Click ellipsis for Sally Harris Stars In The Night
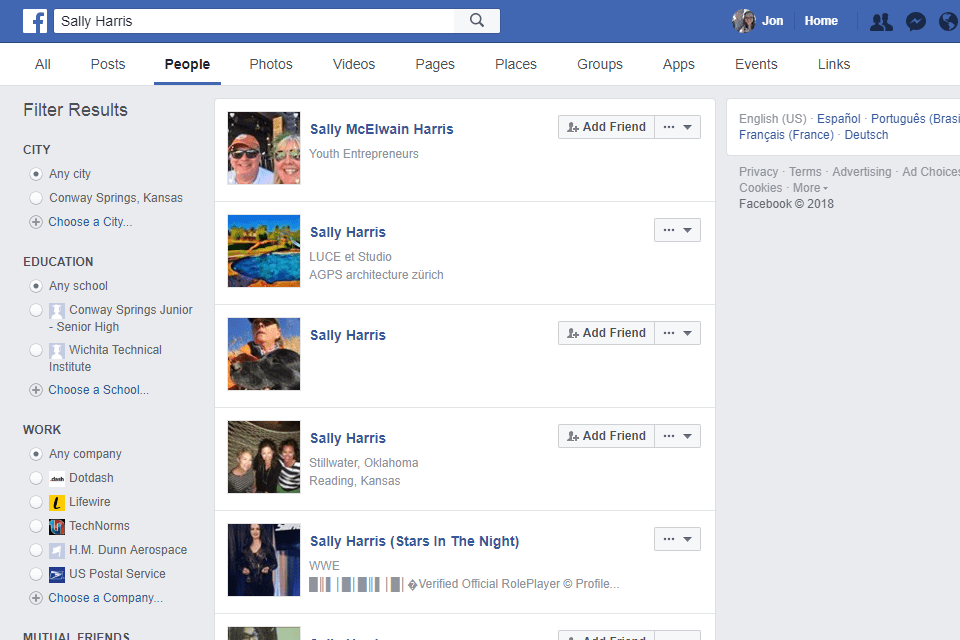This screenshot has width=960, height=640. [669, 538]
